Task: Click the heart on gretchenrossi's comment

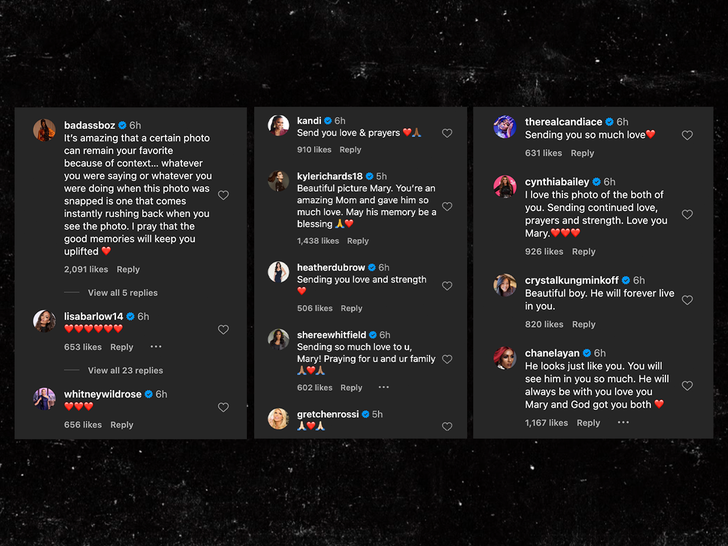Action: (447, 427)
